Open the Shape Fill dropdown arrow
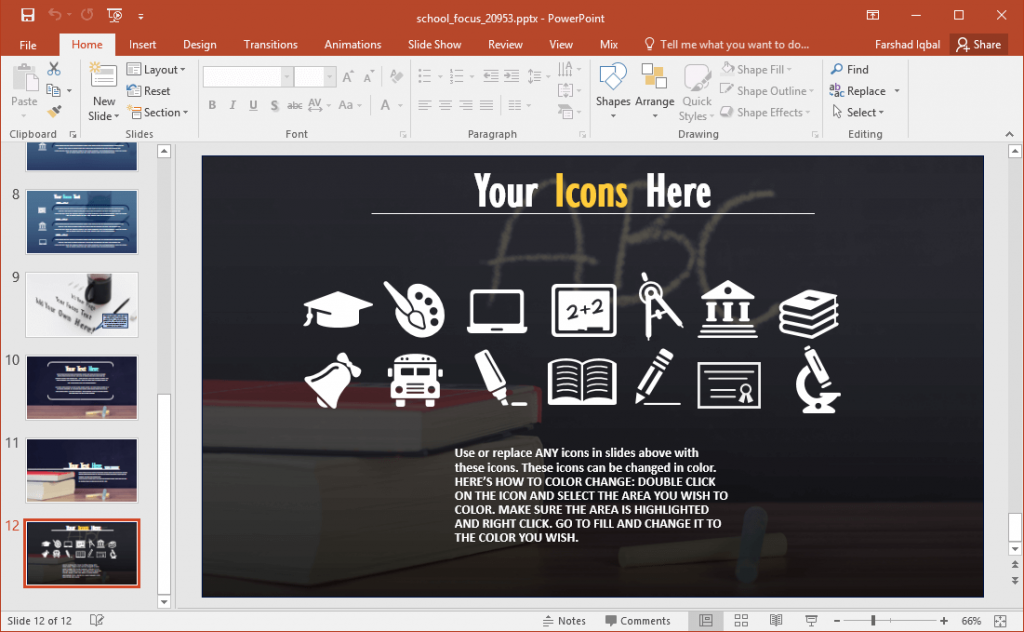Image resolution: width=1024 pixels, height=632 pixels. pyautogui.click(x=790, y=68)
